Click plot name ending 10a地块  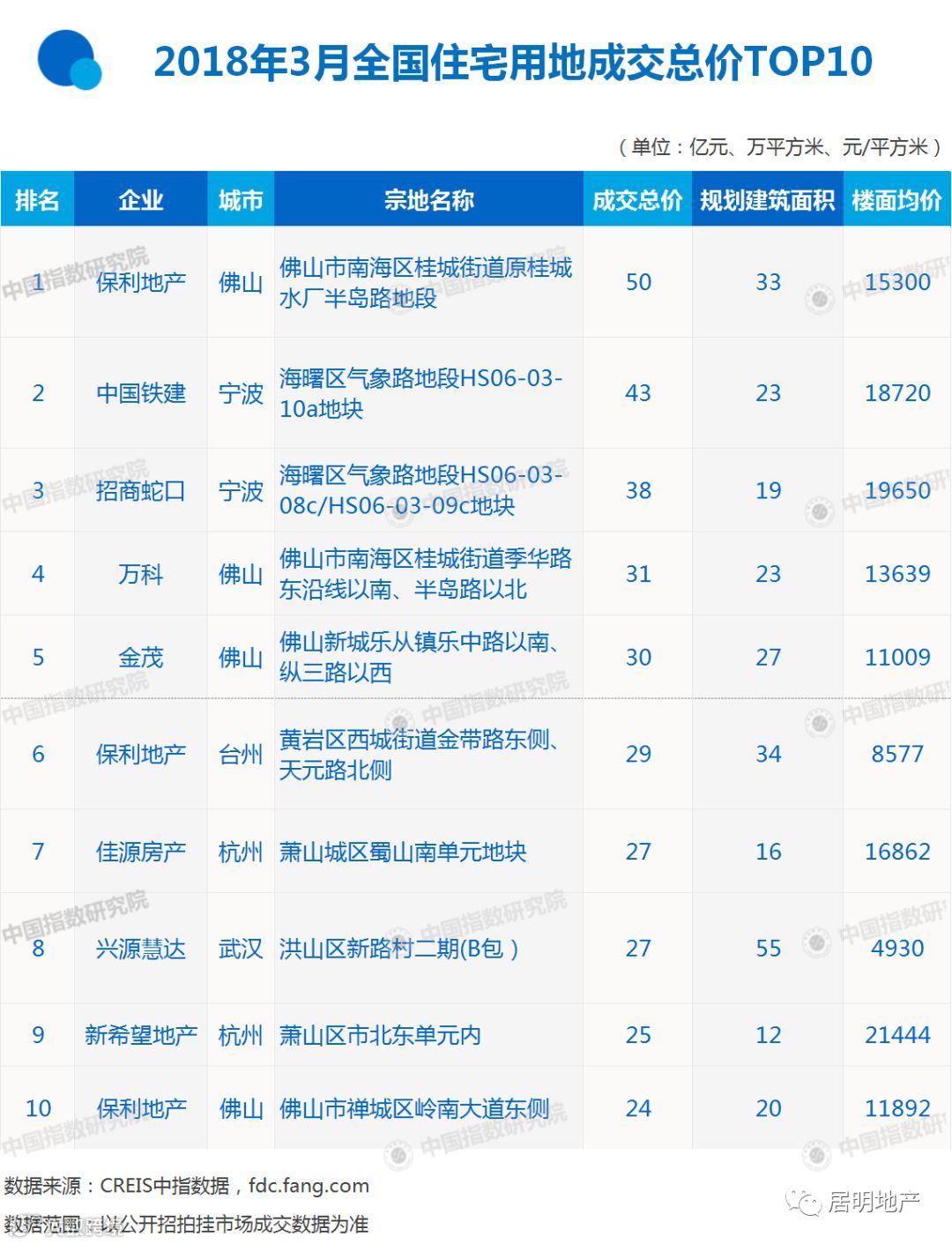tap(420, 393)
